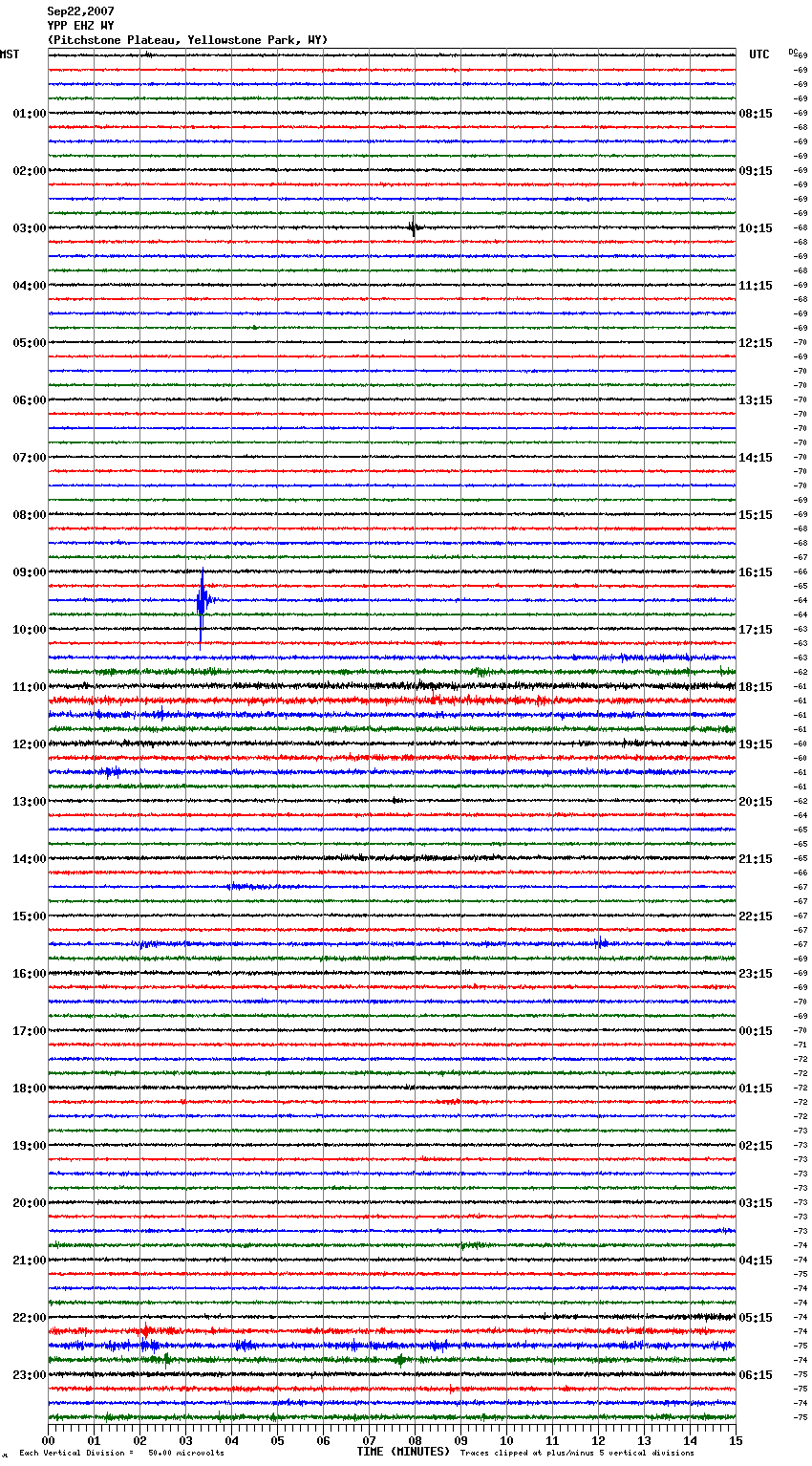Select the 08:00 MST row label
Viewport: 812px width, 1466px height.
point(30,515)
